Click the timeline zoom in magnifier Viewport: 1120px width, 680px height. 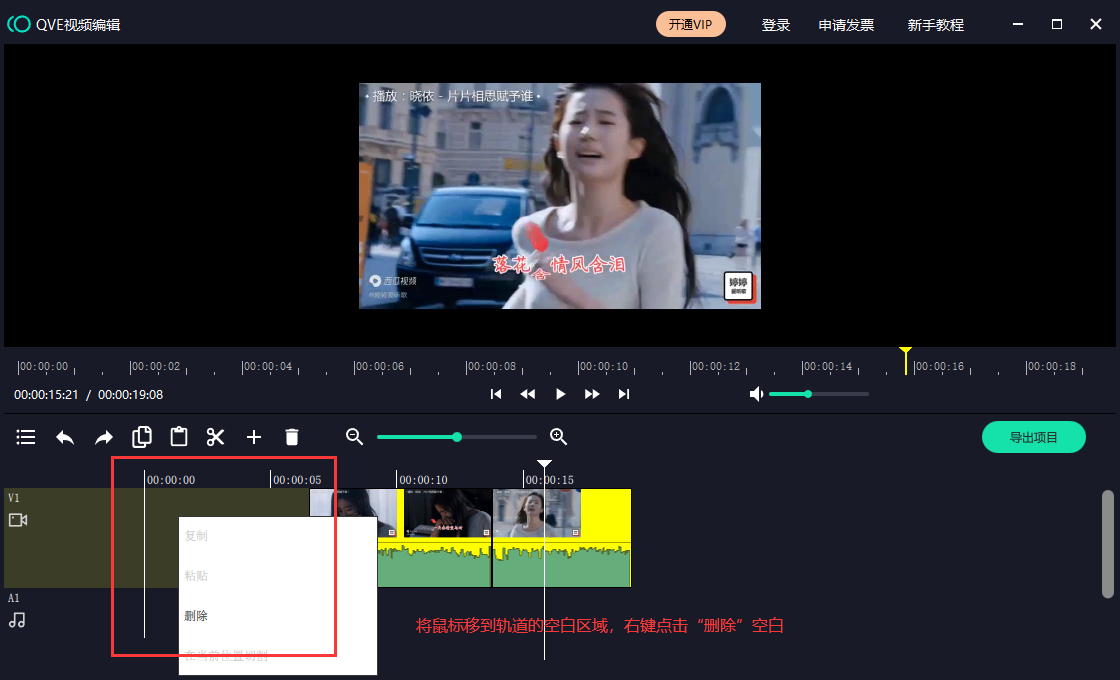point(559,437)
